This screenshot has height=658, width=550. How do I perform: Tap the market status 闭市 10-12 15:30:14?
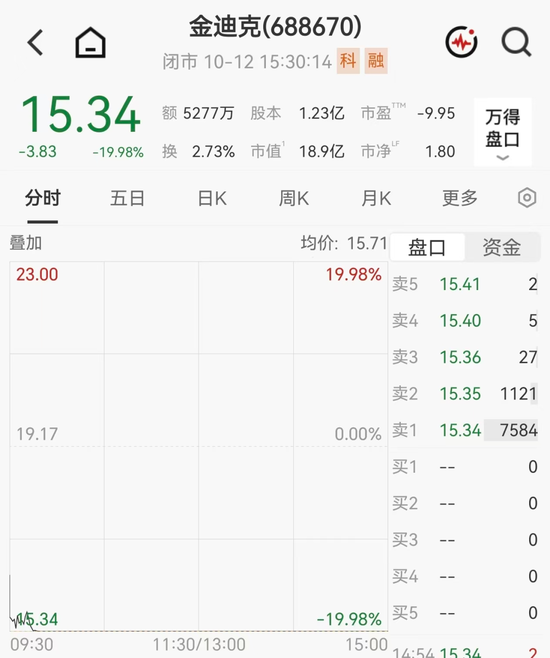247,62
